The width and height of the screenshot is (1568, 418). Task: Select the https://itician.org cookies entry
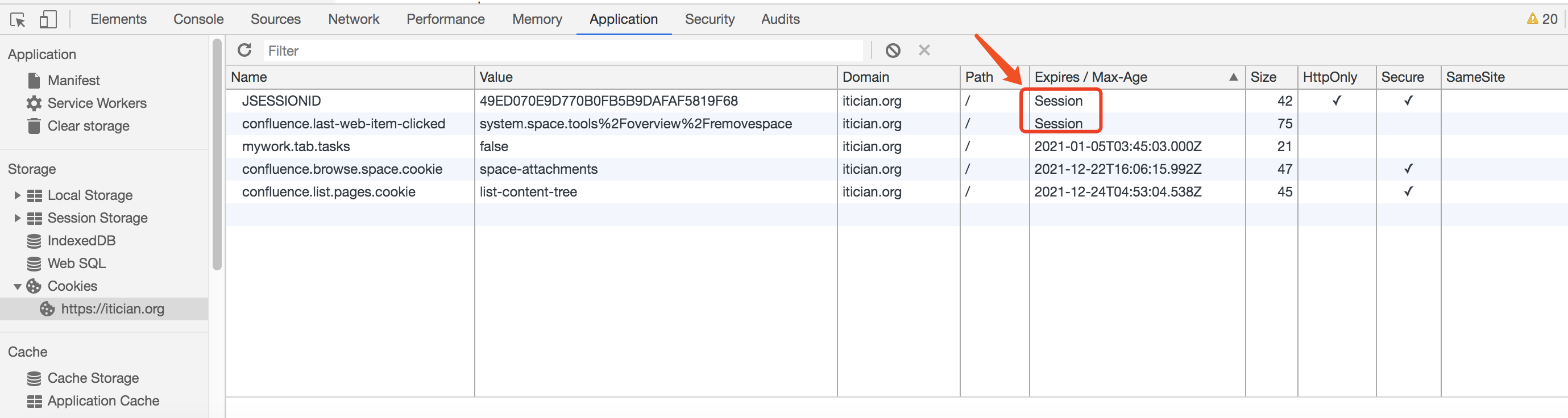(x=112, y=309)
